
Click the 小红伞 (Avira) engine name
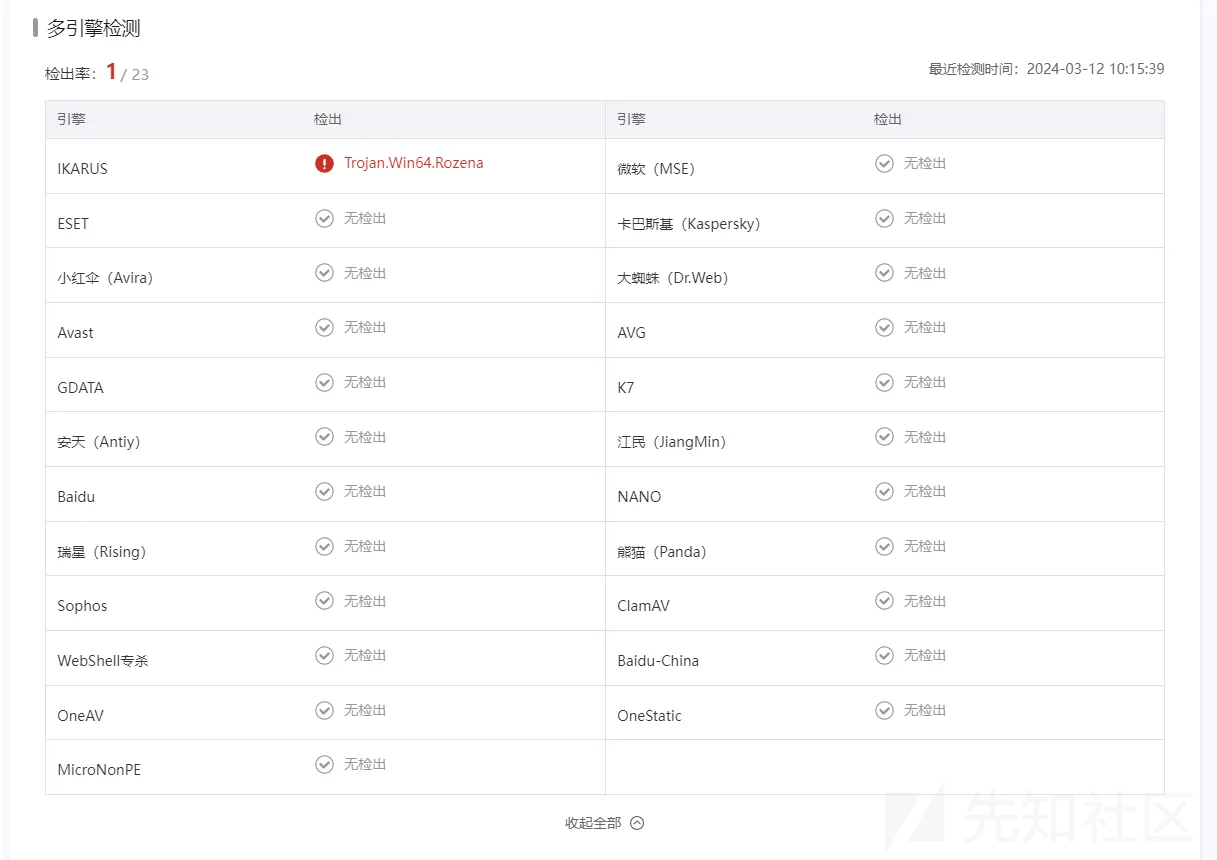point(105,278)
